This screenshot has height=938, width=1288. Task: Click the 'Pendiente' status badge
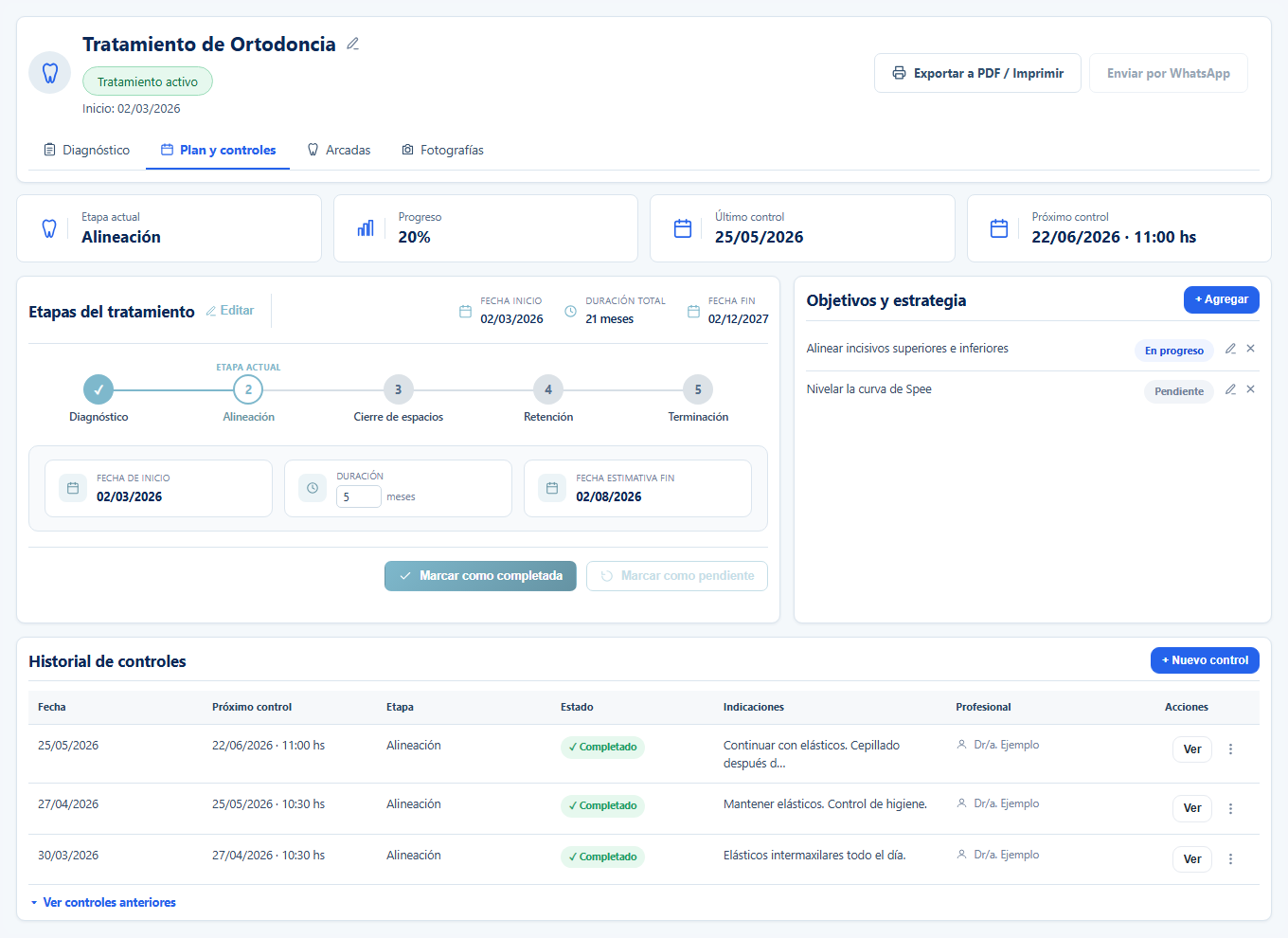1179,391
